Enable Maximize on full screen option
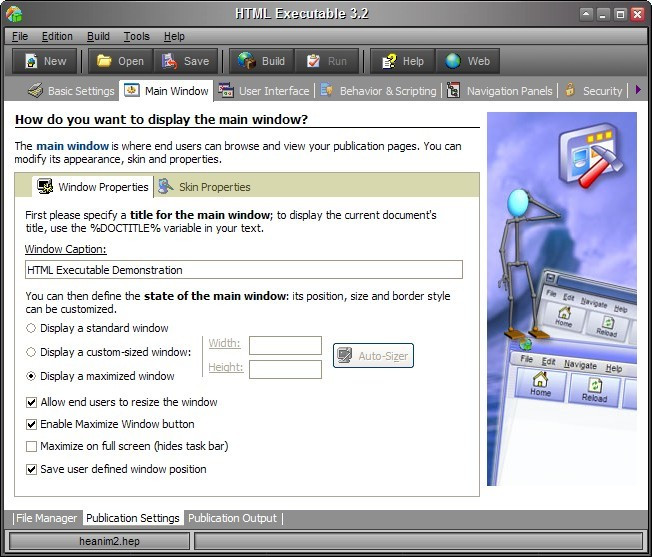This screenshot has width=652, height=557. (127, 446)
